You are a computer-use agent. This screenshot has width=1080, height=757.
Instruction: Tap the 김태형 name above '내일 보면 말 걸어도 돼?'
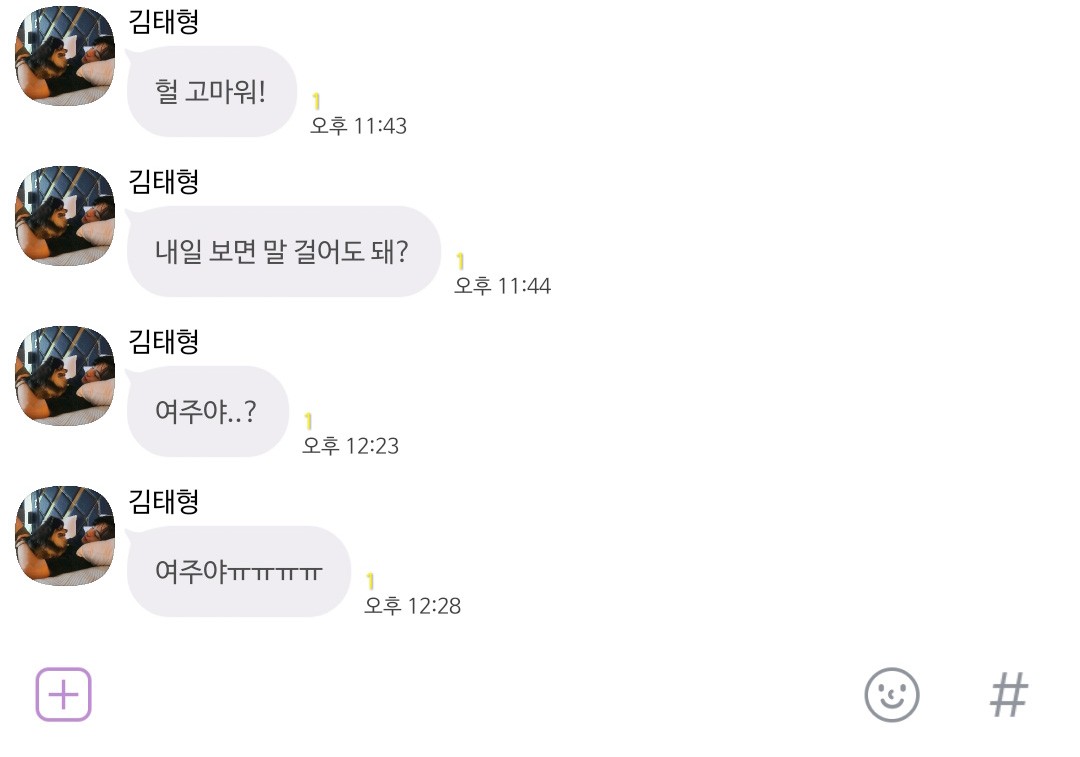164,181
